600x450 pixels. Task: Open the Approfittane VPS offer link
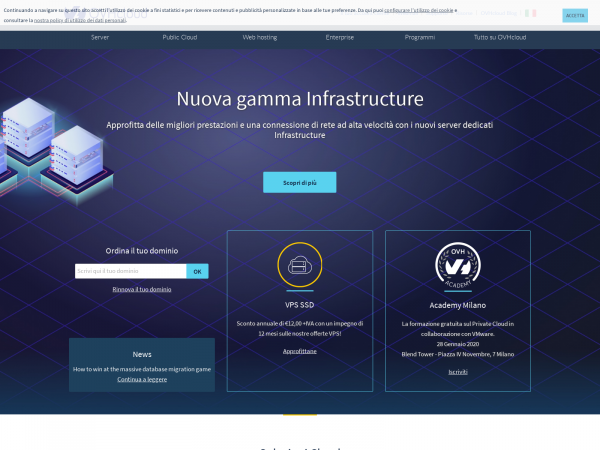(x=299, y=351)
